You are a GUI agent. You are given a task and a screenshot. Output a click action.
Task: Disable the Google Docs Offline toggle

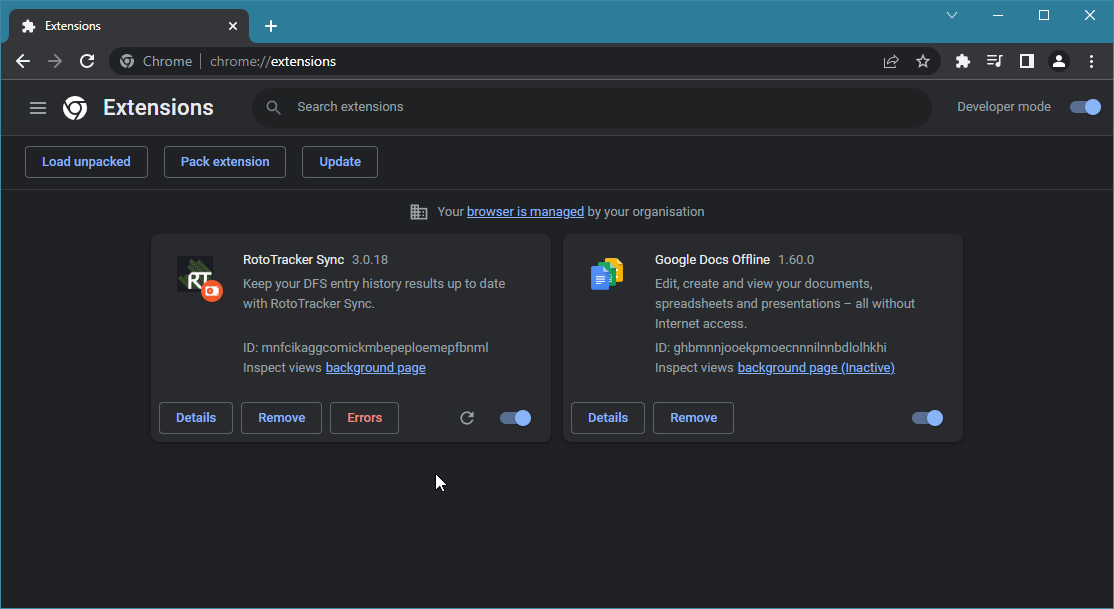tap(927, 418)
